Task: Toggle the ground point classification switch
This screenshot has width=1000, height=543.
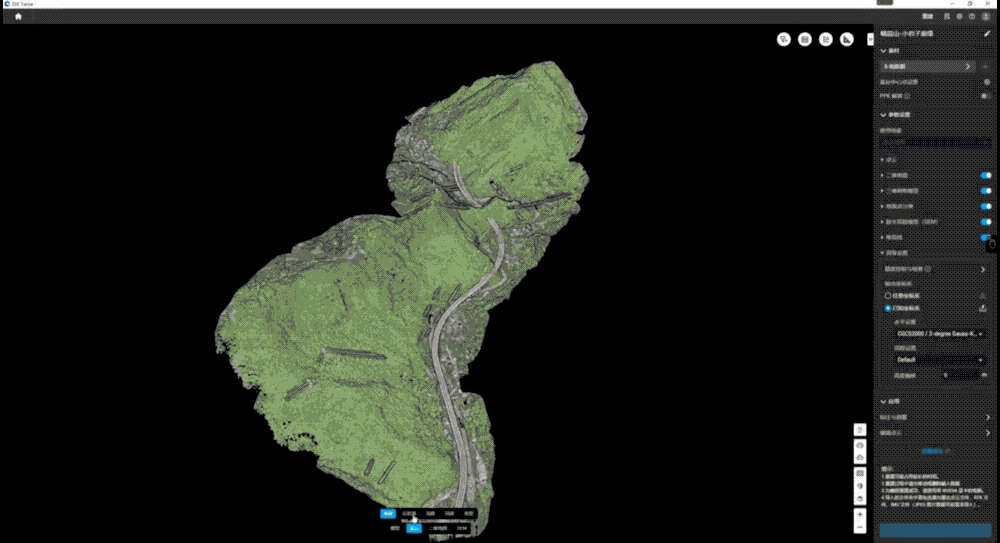Action: [x=986, y=206]
